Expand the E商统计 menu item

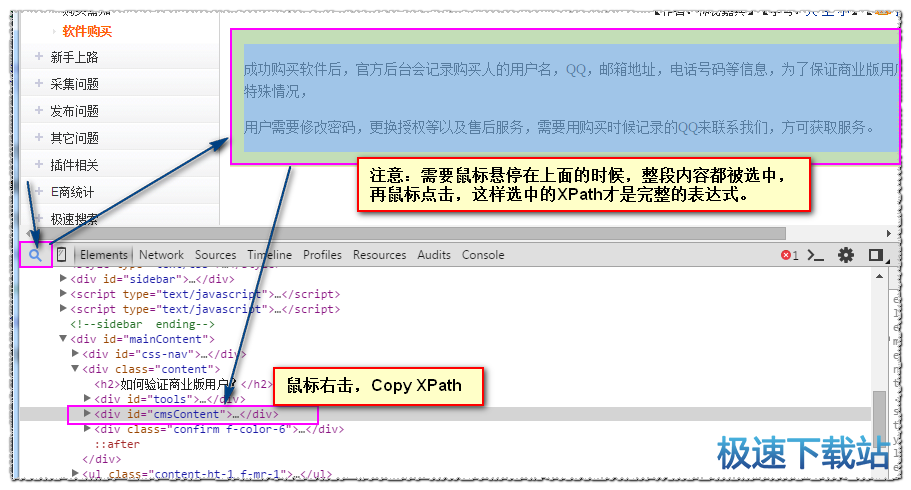point(39,191)
